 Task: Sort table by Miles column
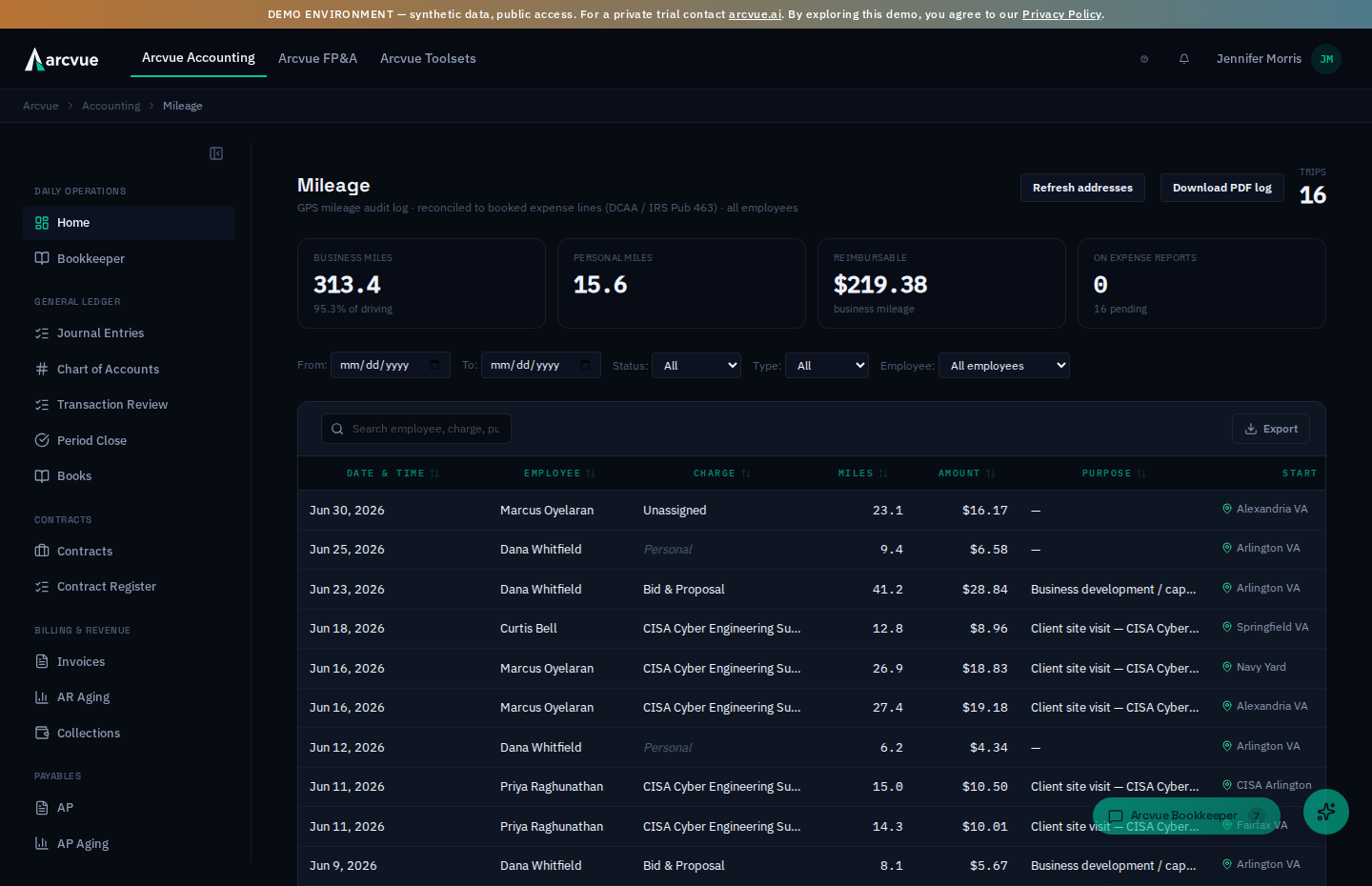coord(862,473)
